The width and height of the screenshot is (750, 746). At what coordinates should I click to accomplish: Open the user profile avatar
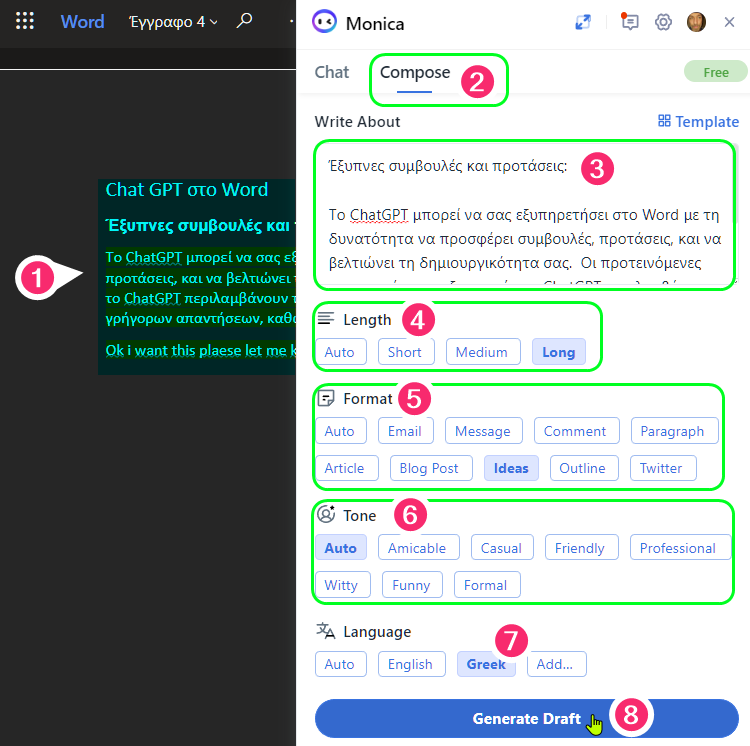click(696, 22)
